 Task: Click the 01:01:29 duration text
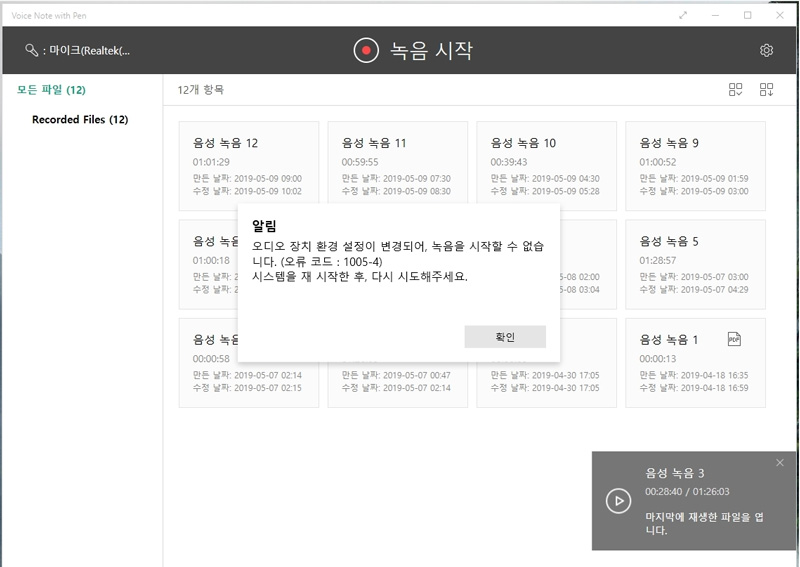(x=211, y=162)
